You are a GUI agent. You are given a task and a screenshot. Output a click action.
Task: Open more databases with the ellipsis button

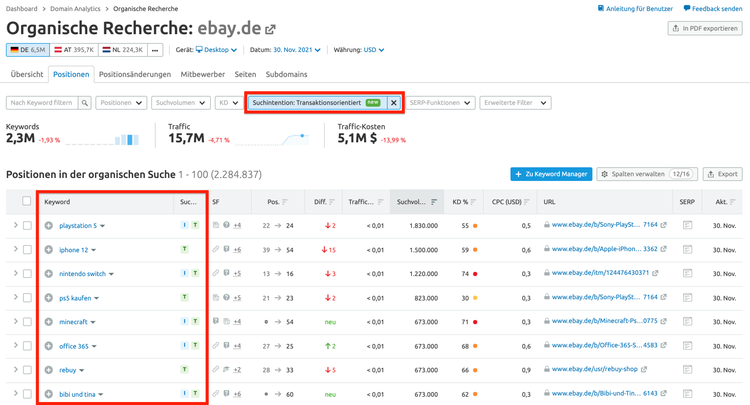155,50
